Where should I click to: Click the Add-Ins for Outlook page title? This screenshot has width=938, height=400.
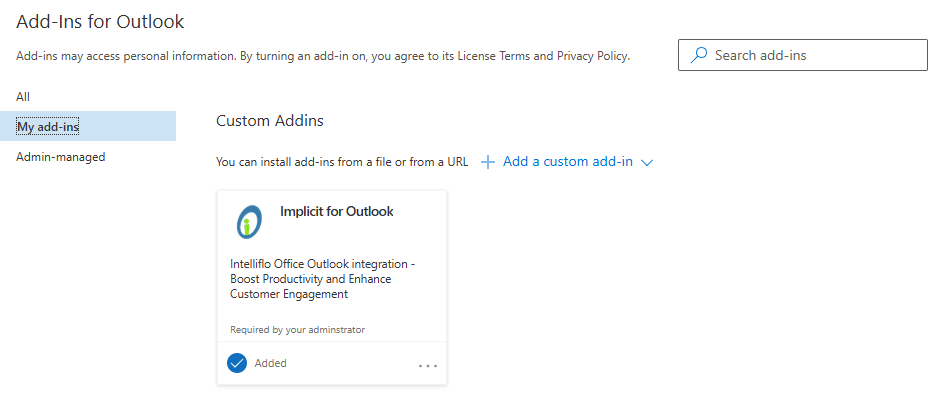pos(100,21)
